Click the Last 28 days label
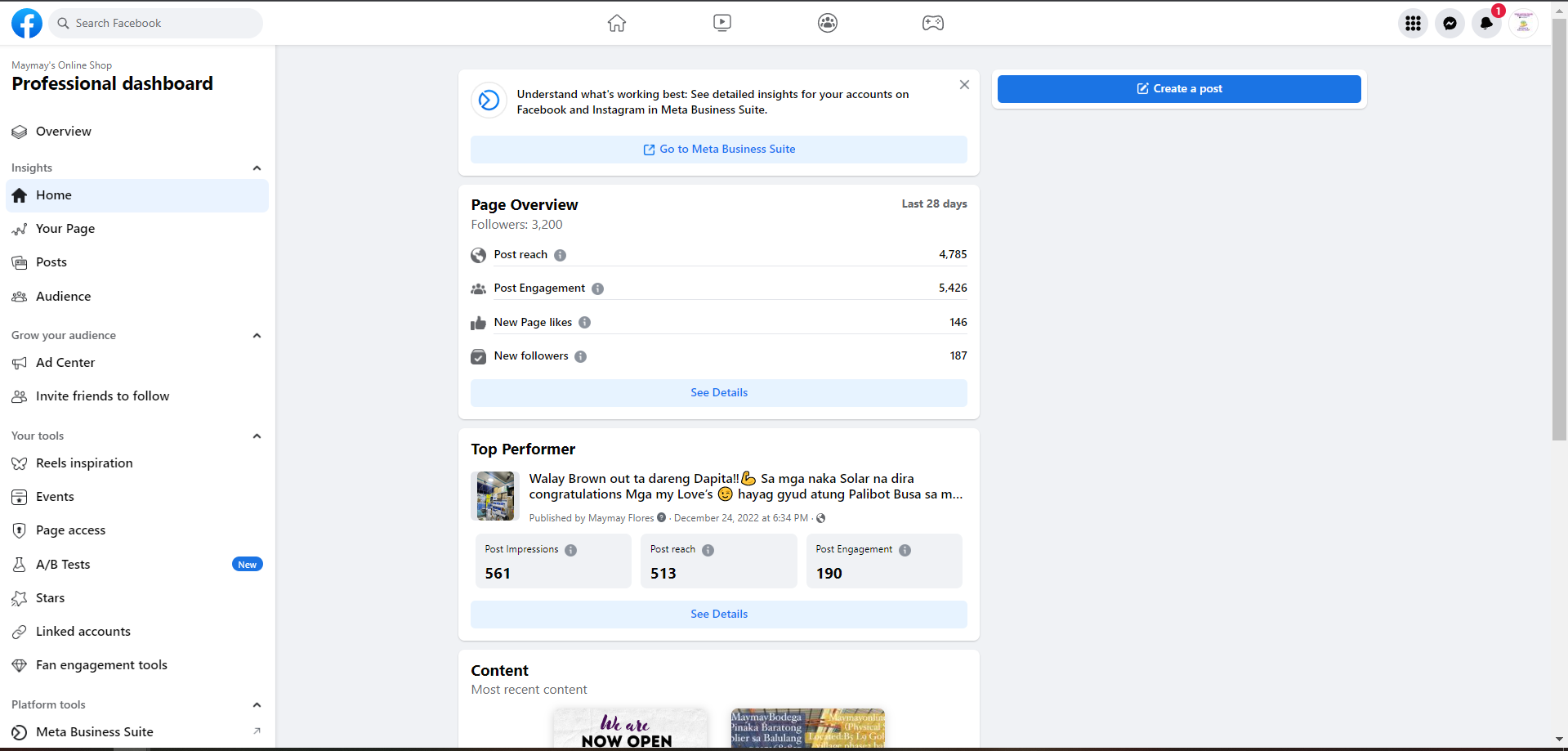Viewport: 1568px width, 751px height. coord(935,204)
